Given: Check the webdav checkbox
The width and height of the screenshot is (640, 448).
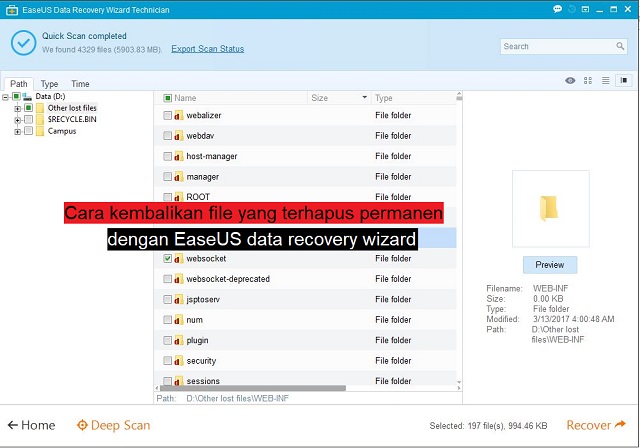Looking at the screenshot, I should click(x=167, y=136).
